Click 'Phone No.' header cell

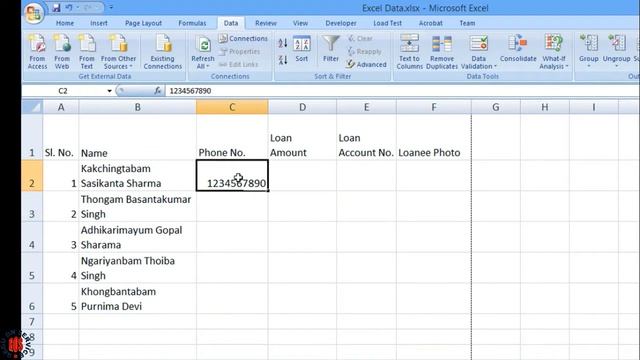232,137
